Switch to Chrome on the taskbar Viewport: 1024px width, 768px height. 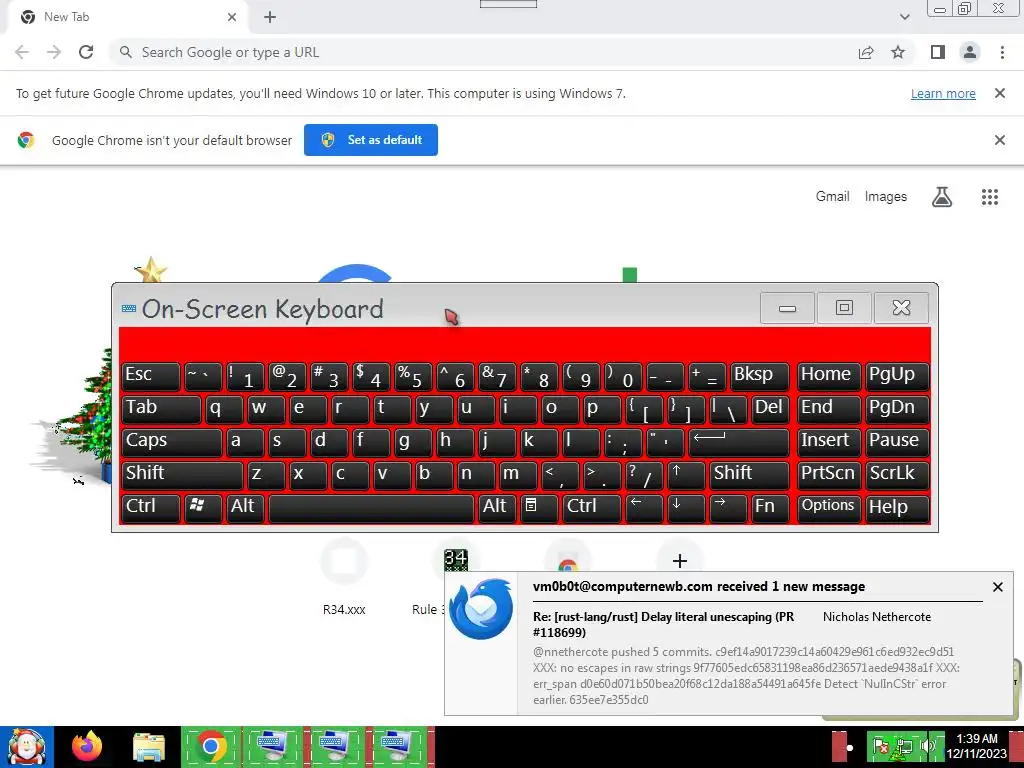(210, 747)
